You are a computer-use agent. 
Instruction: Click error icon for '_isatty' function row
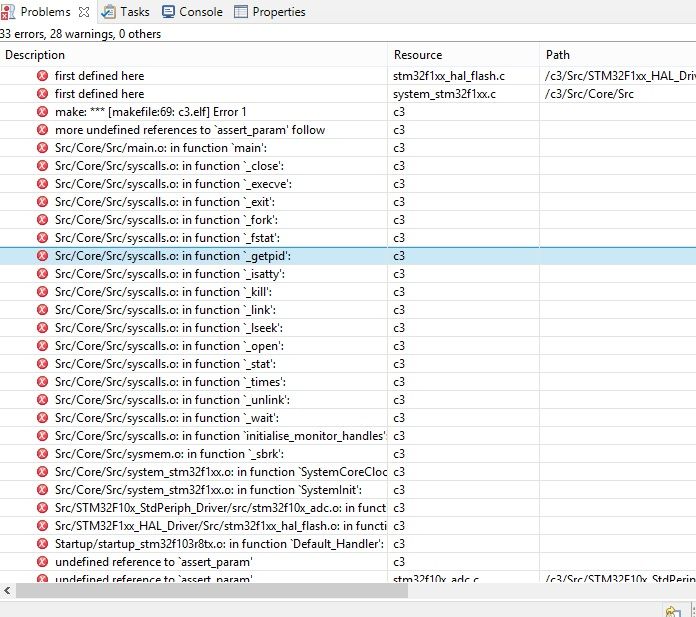(42, 274)
